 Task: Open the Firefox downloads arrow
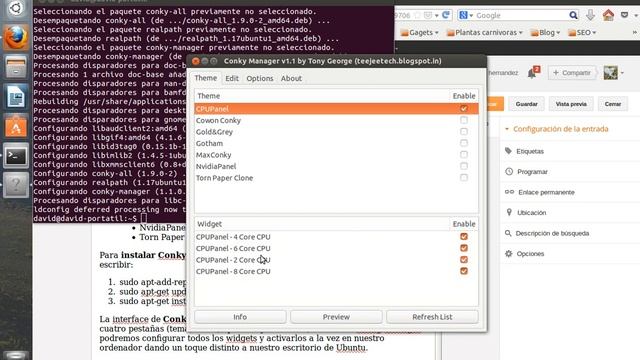pos(591,15)
